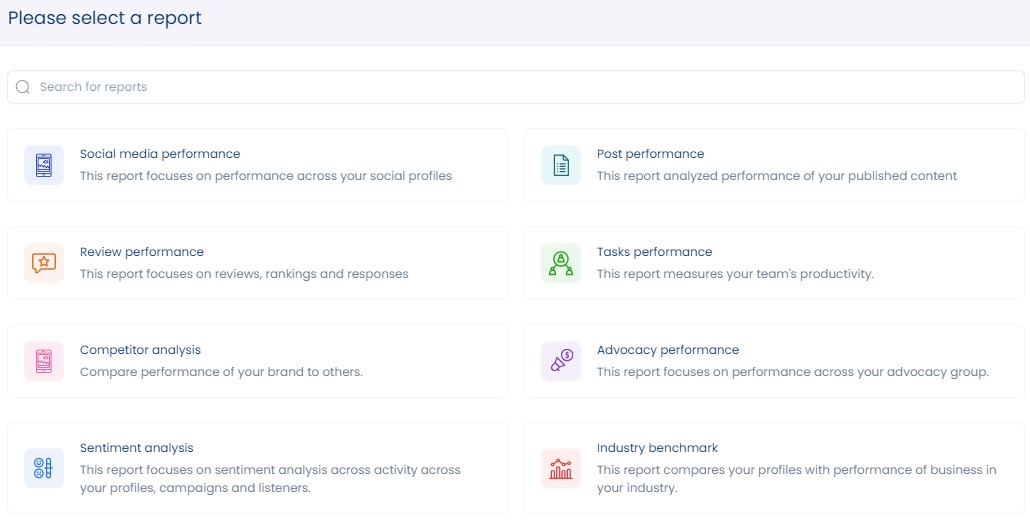Click 'This report measures your team's productivity' text
Image resolution: width=1030 pixels, height=520 pixels.
[735, 274]
